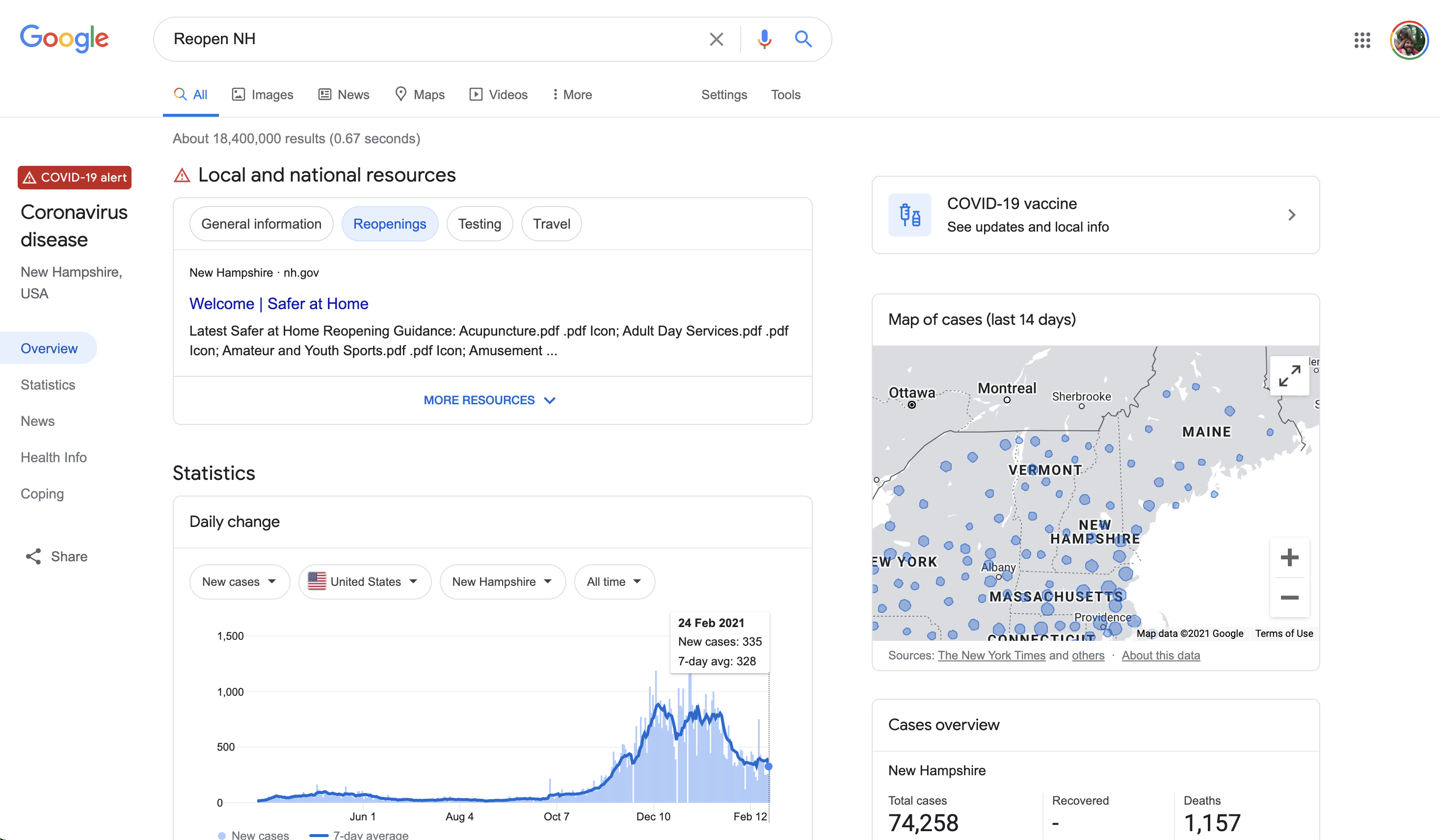Click the Feb 24 data point on chart

click(769, 766)
